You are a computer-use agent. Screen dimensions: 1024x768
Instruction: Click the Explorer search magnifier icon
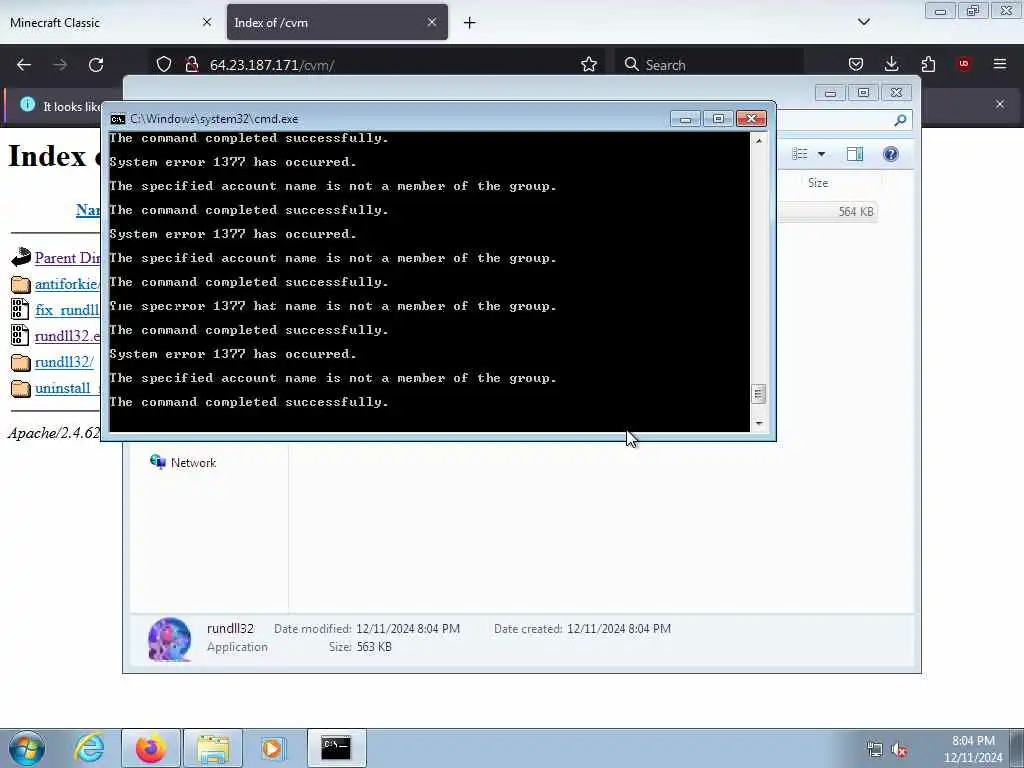[x=900, y=120]
